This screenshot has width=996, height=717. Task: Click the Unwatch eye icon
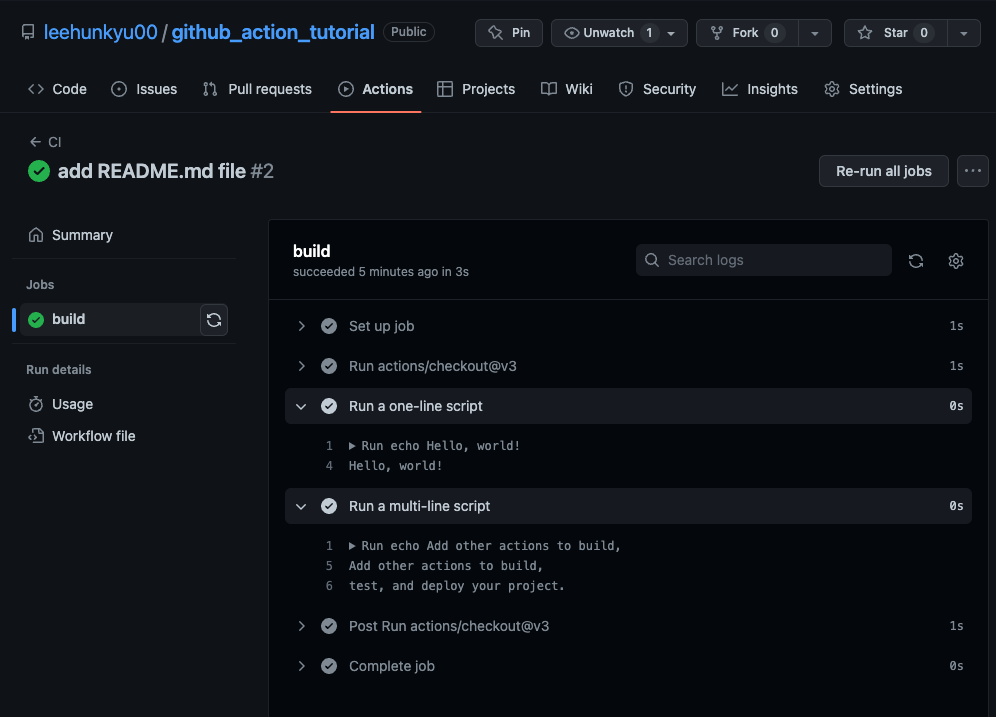pyautogui.click(x=572, y=33)
